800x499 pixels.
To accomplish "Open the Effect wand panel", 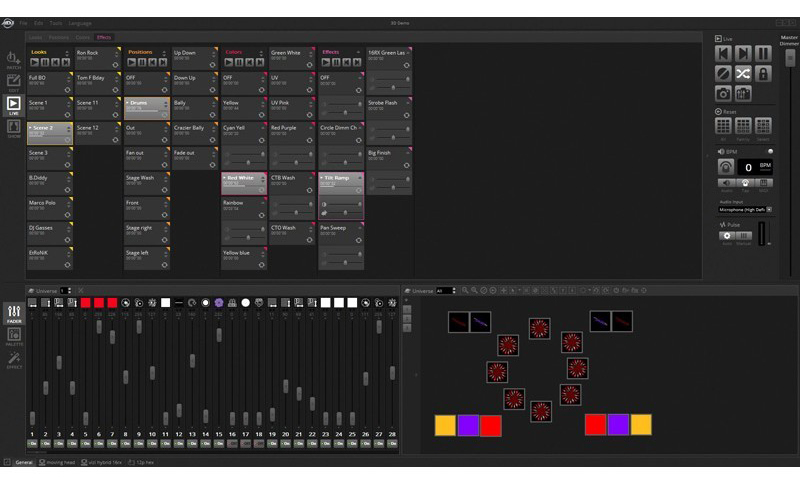I will [14, 359].
